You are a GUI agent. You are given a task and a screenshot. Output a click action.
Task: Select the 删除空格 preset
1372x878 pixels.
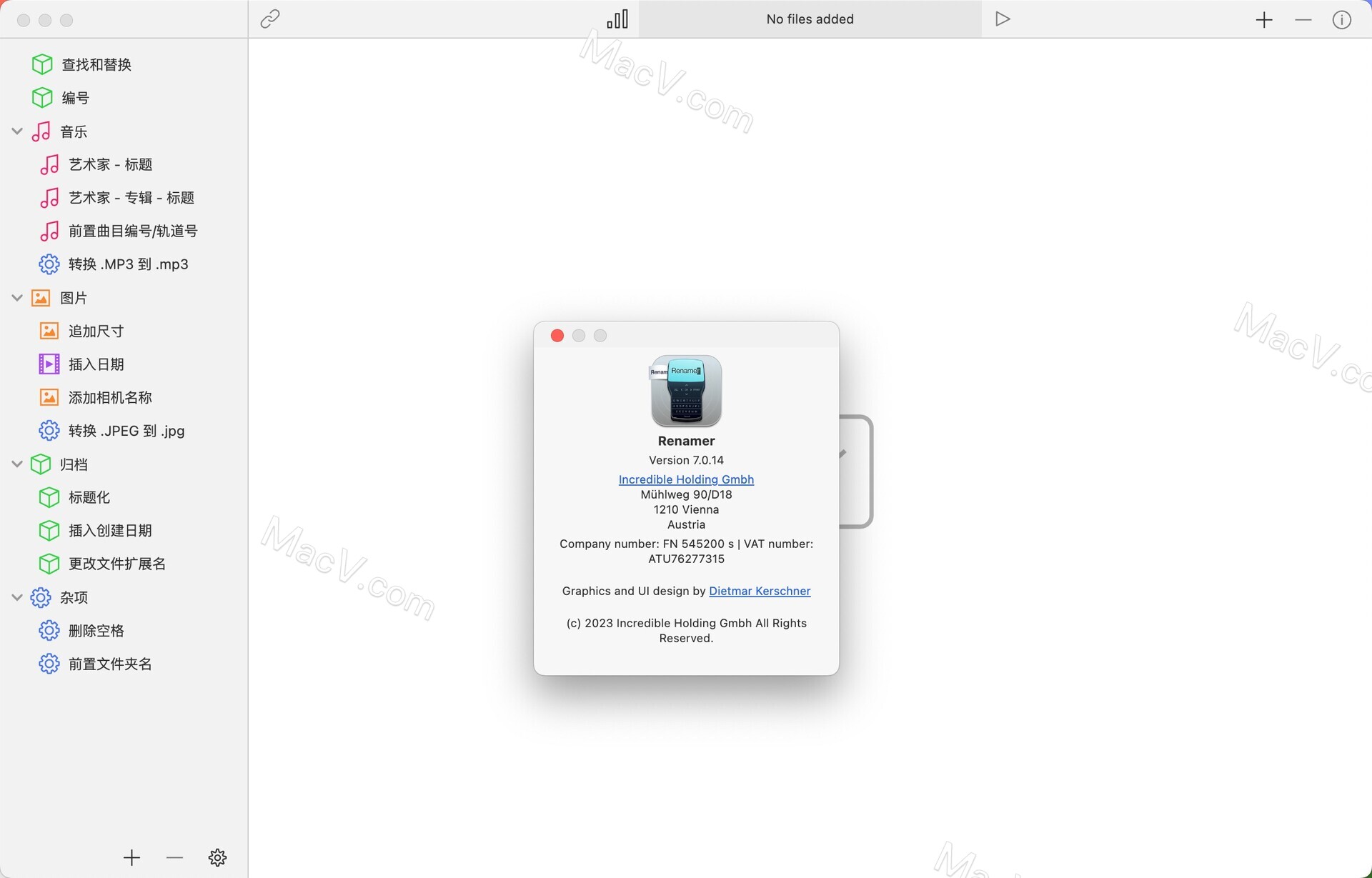click(x=96, y=631)
